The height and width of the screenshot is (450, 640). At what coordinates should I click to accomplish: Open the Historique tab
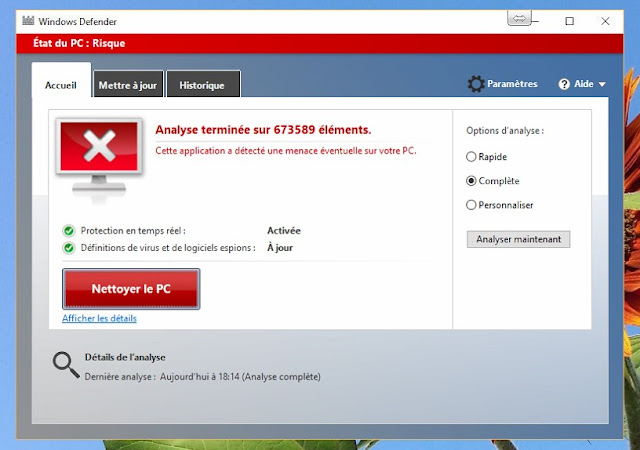point(203,84)
